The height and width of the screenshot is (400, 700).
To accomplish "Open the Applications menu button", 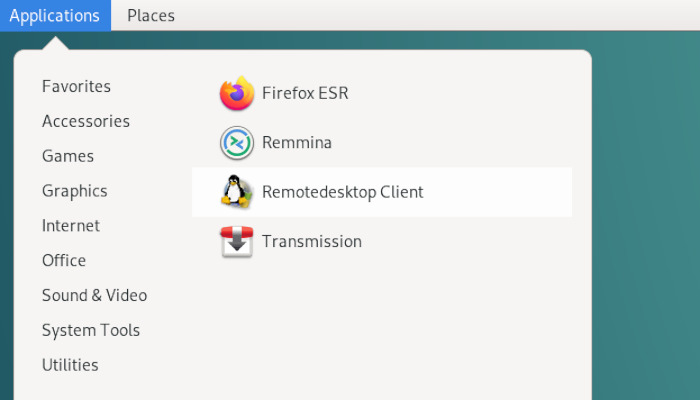I will (x=55, y=16).
